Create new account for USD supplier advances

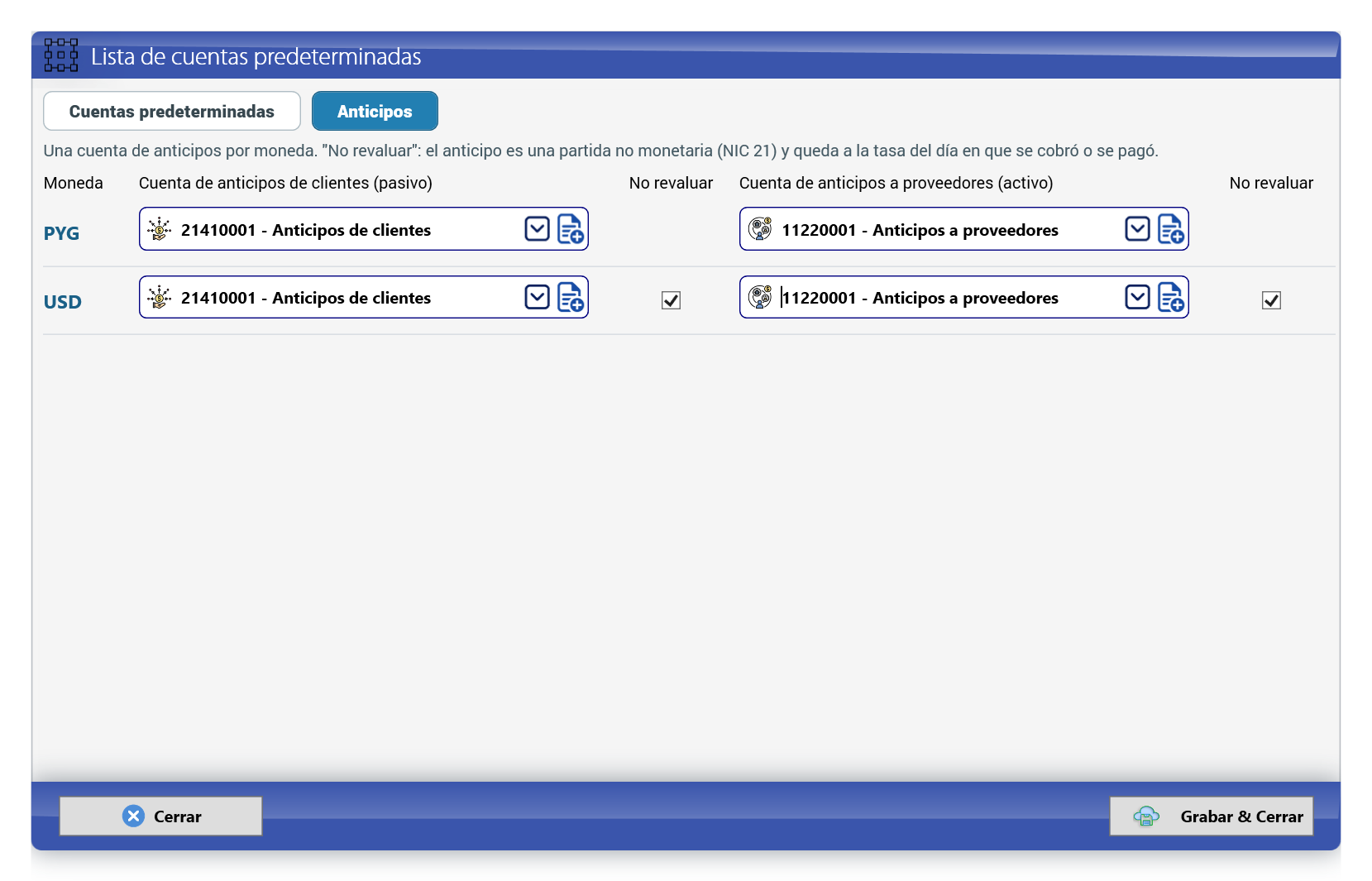(x=1171, y=297)
